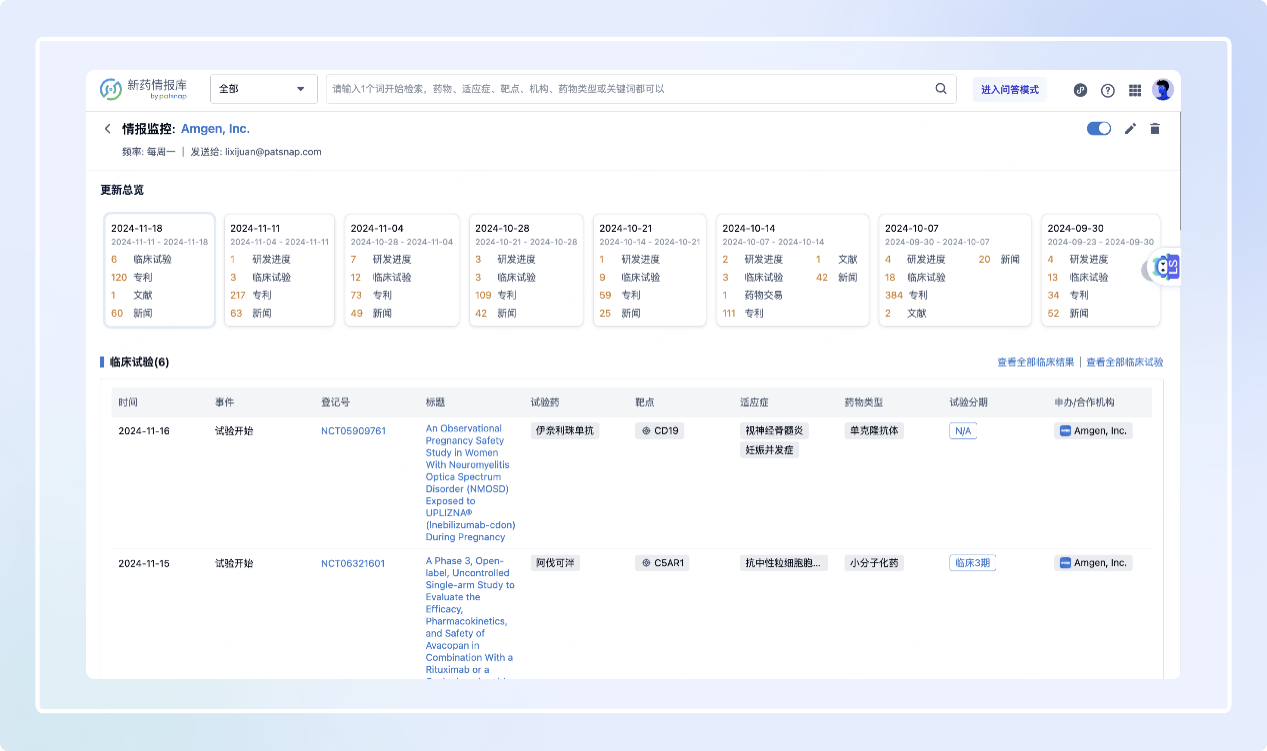Open registration number NCT05909761
Image resolution: width=1267 pixels, height=751 pixels.
point(353,431)
